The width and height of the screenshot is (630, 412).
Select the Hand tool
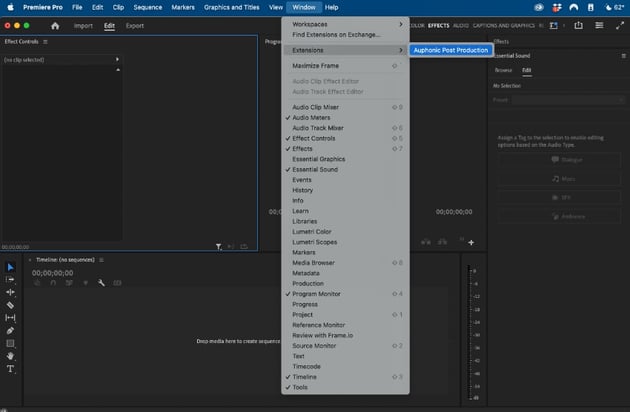point(10,356)
